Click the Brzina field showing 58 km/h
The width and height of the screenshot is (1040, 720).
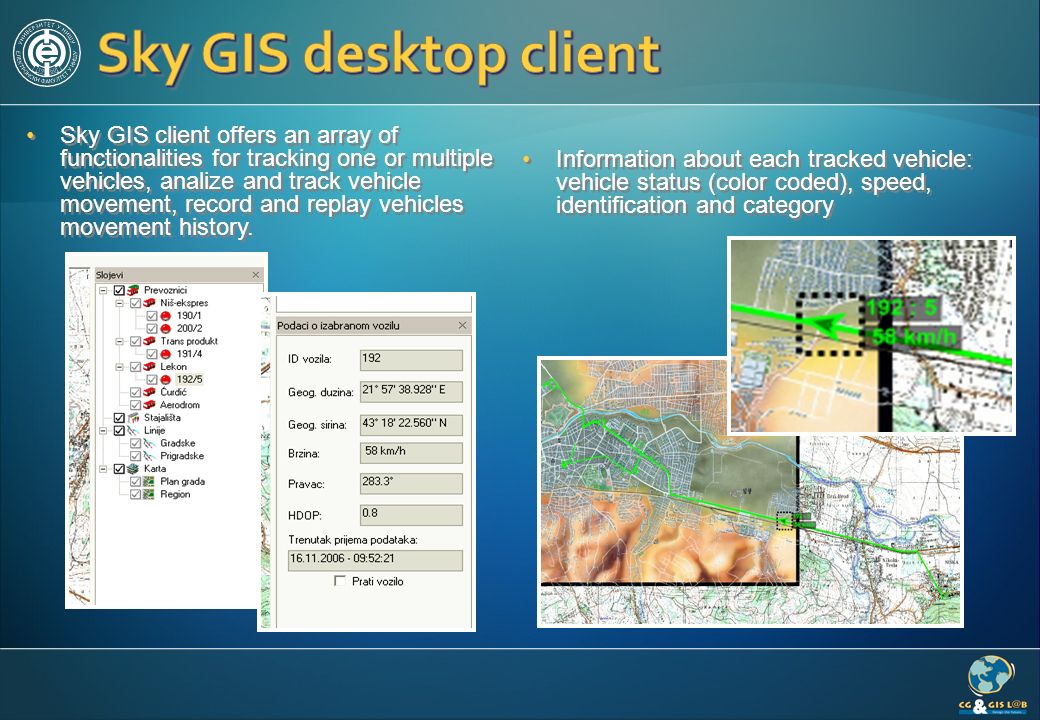coord(411,453)
